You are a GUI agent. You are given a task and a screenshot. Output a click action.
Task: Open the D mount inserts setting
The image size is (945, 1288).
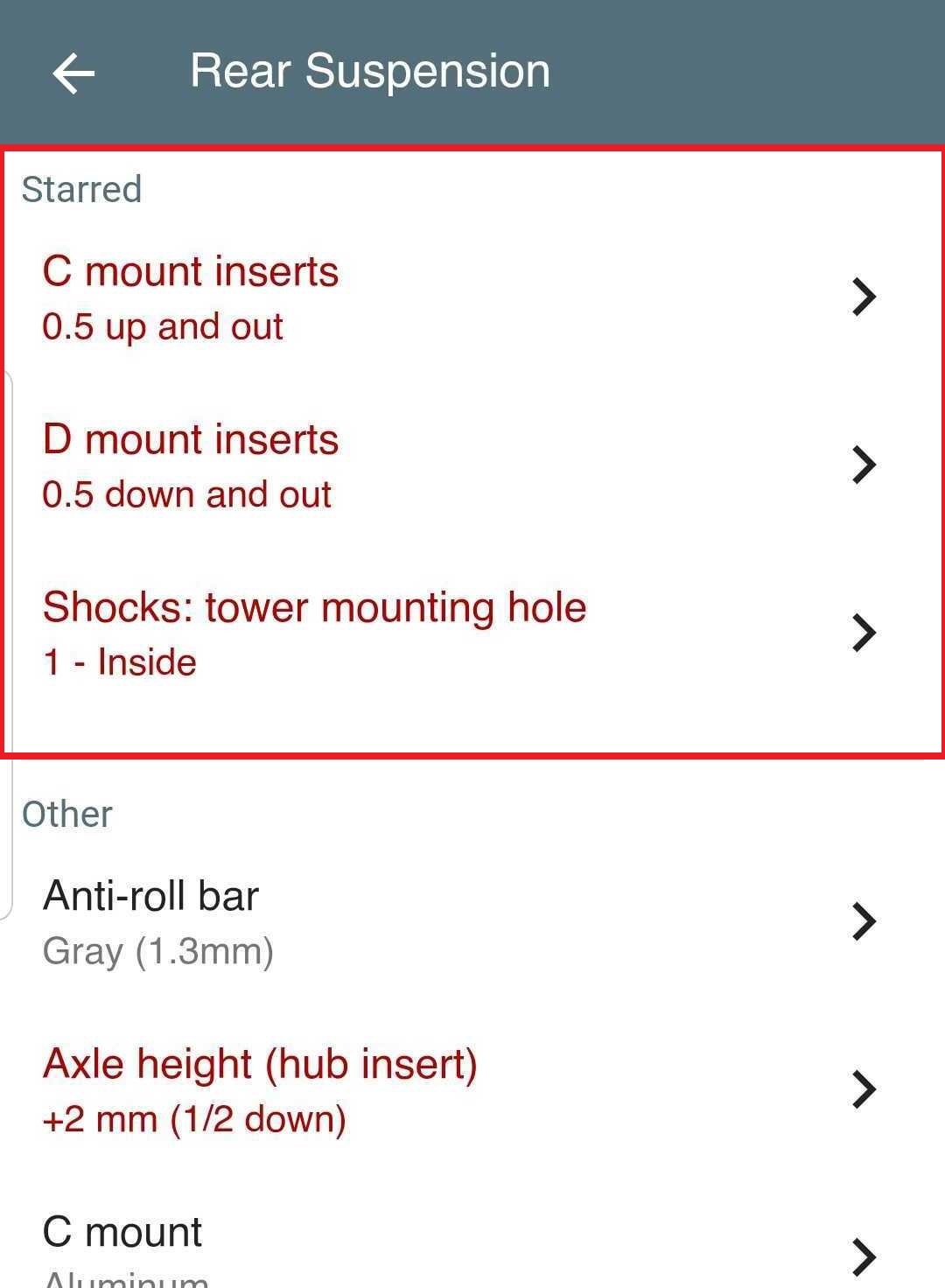click(191, 439)
